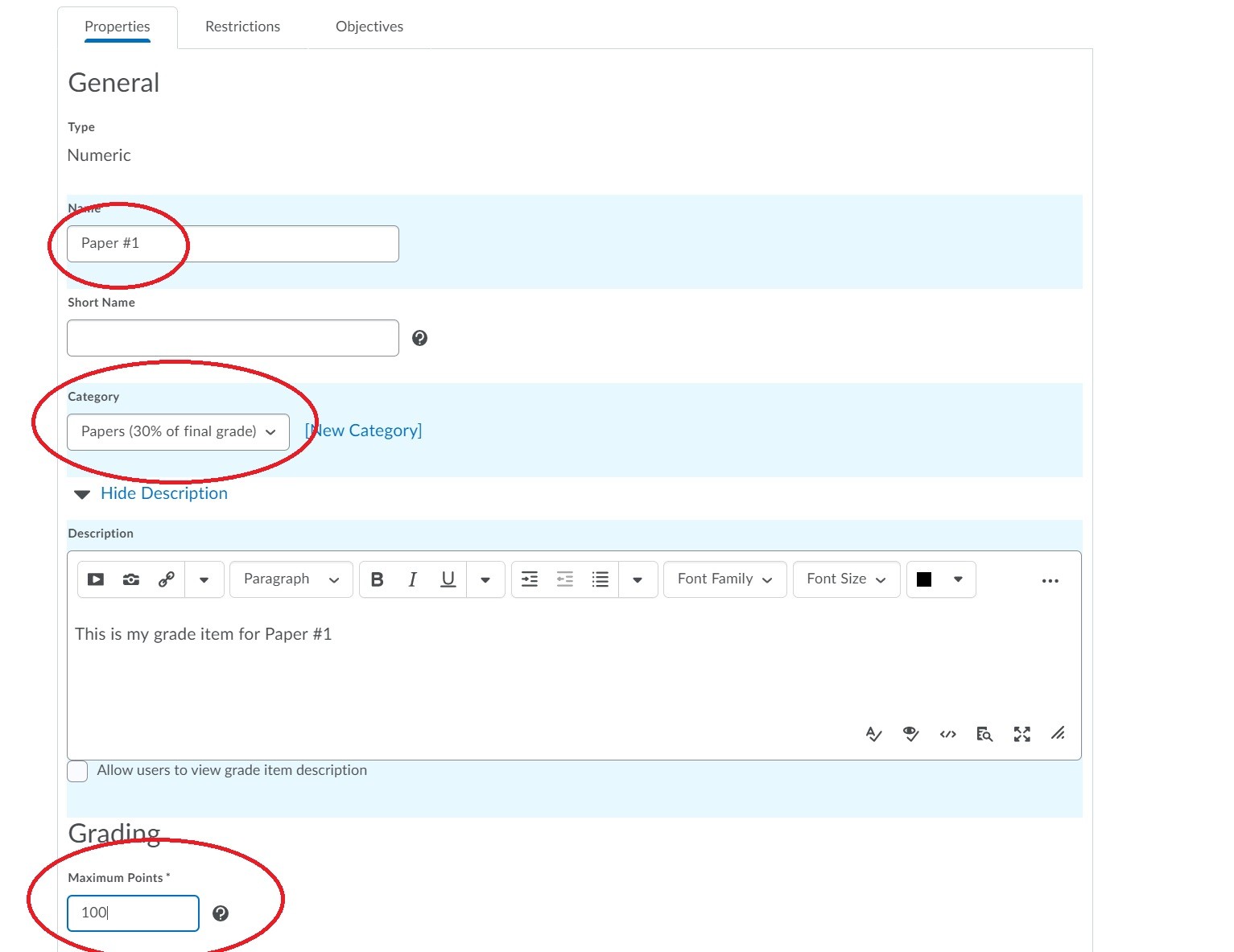This screenshot has width=1234, height=952.
Task: Toggle Underline formatting
Action: tap(448, 579)
